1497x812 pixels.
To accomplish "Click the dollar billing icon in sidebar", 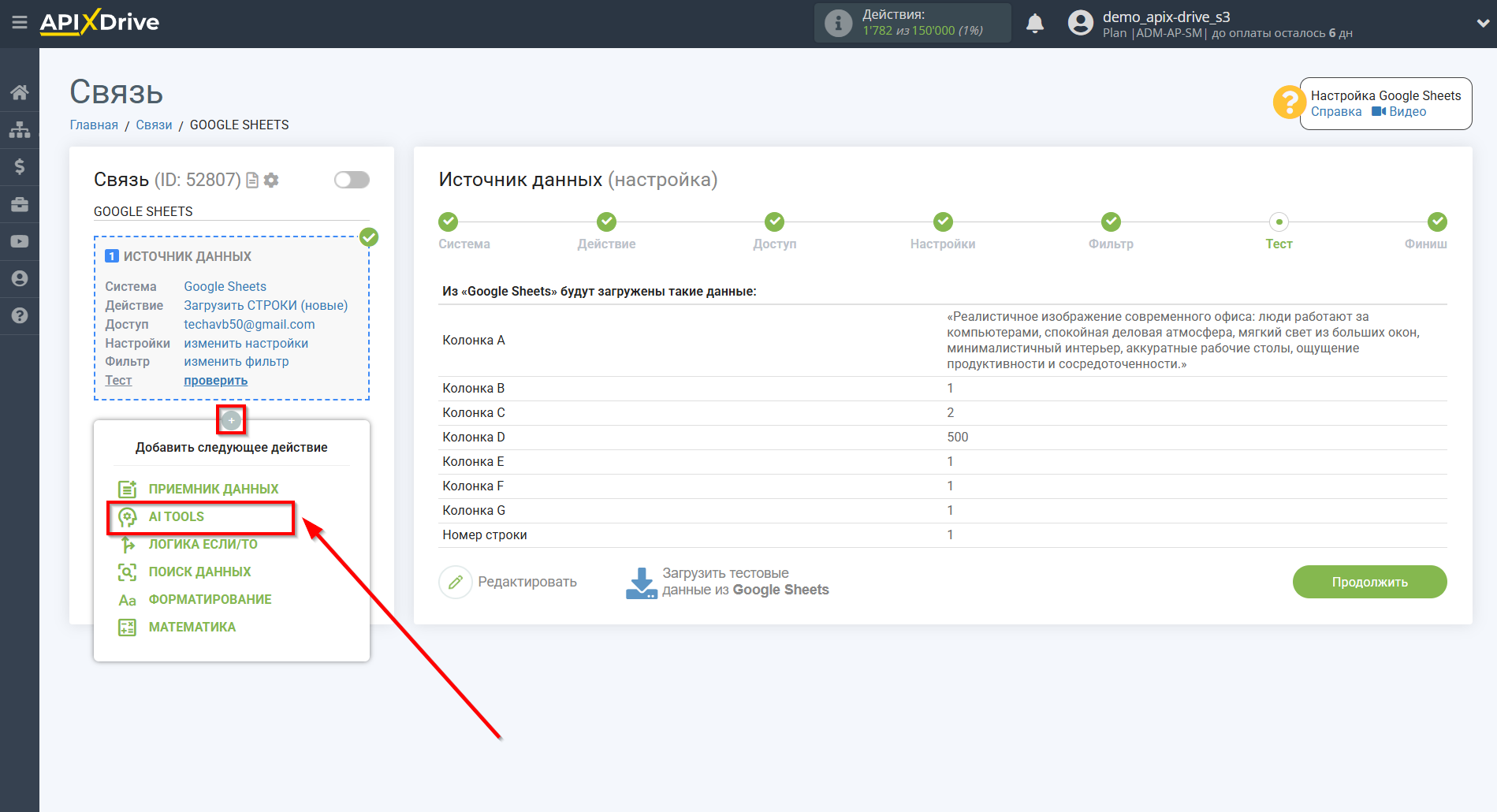I will (x=20, y=166).
